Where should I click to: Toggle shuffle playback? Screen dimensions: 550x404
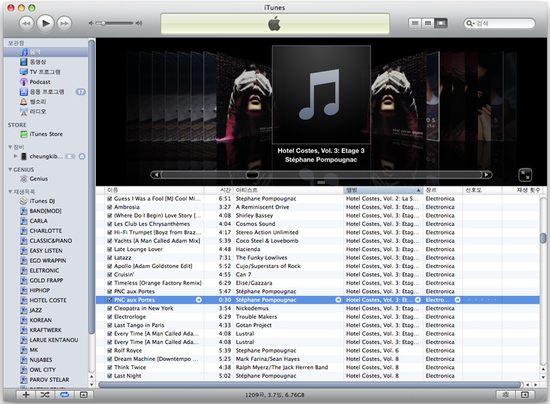pyautogui.click(x=45, y=395)
